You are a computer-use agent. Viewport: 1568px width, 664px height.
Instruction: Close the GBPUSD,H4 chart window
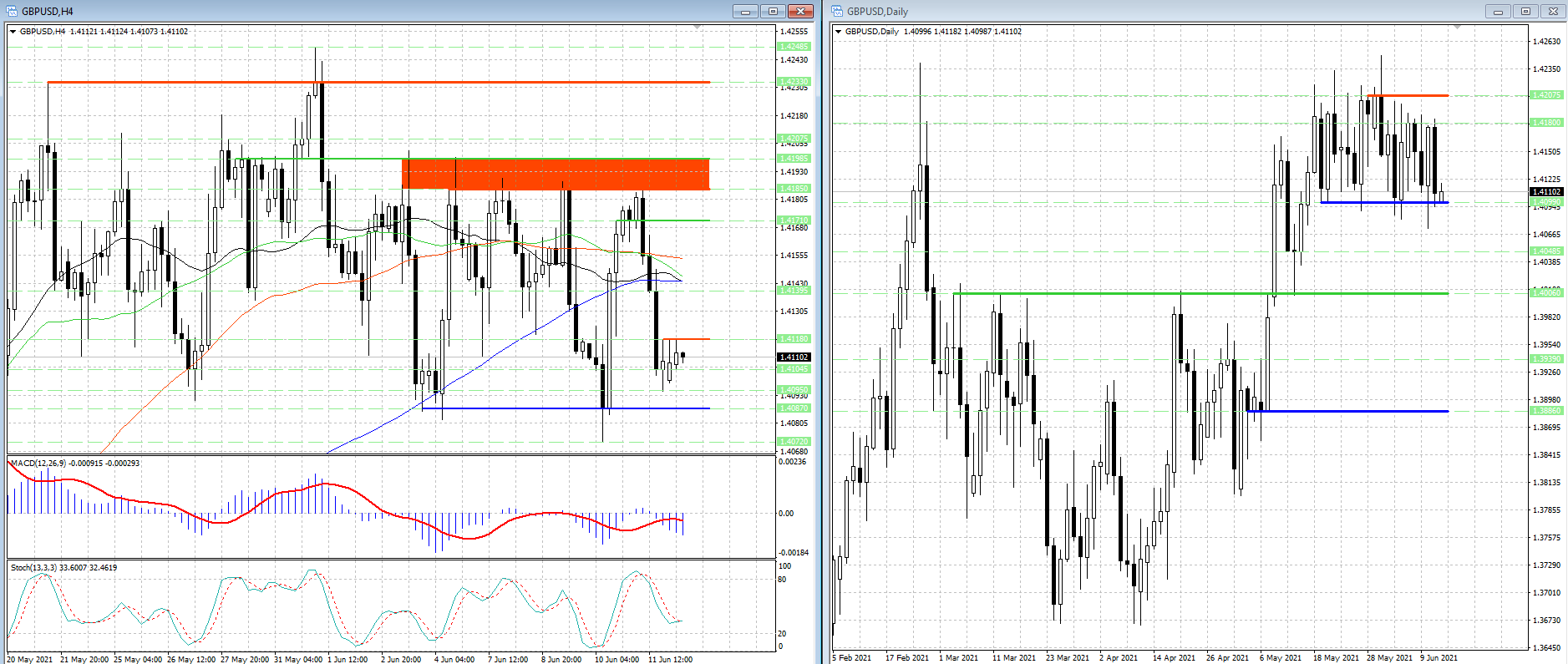click(800, 11)
